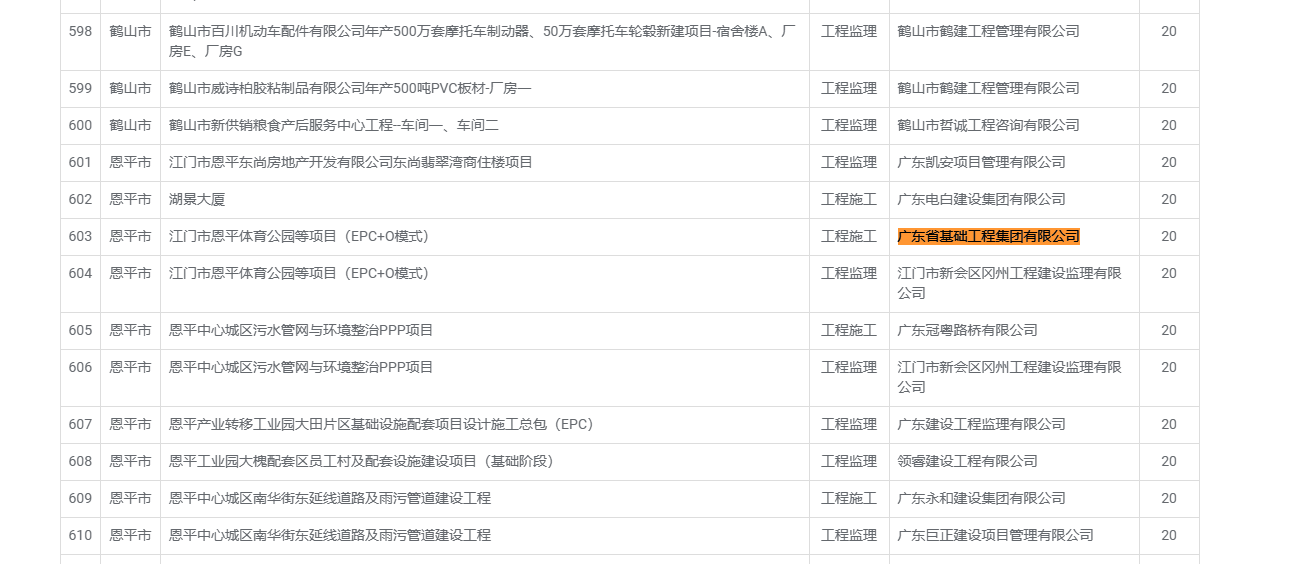The width and height of the screenshot is (1299, 564).
Task: Click row number 601
Action: click(80, 163)
